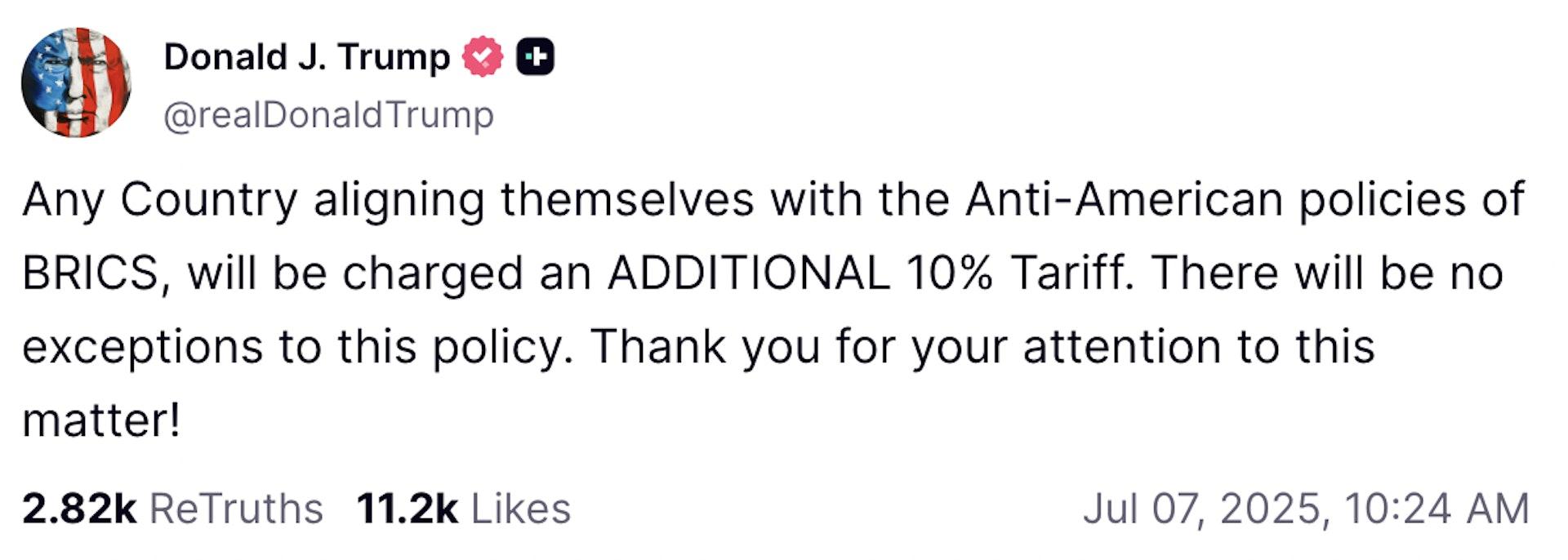Open the flag-painted profile avatar

click(76, 82)
